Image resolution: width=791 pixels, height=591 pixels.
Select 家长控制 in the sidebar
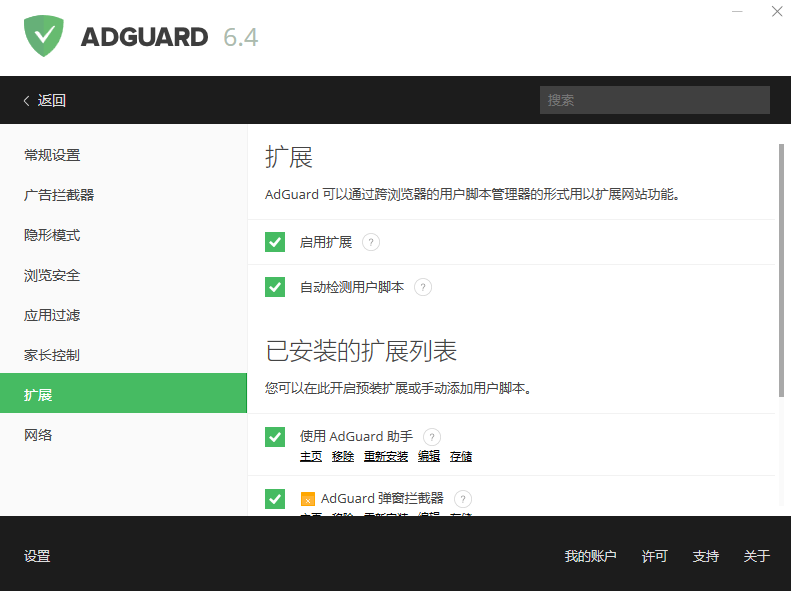pos(123,355)
